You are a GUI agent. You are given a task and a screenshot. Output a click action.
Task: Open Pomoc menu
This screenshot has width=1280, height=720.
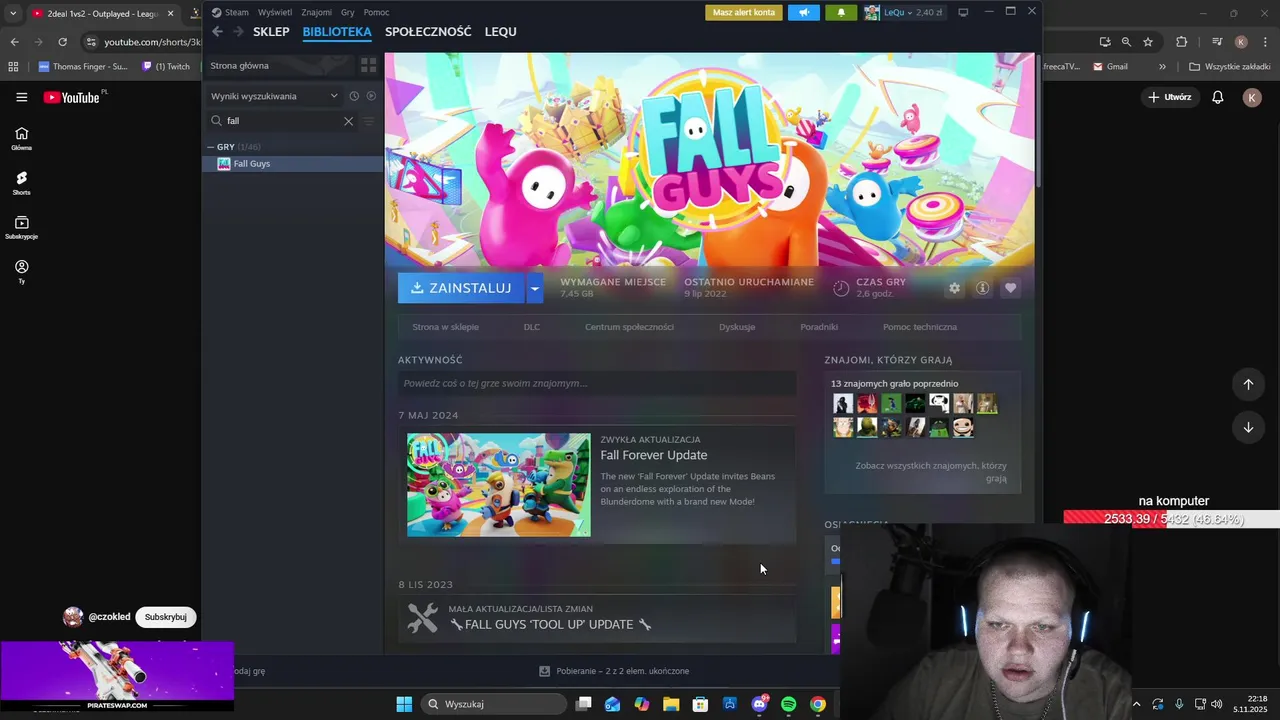click(x=376, y=12)
